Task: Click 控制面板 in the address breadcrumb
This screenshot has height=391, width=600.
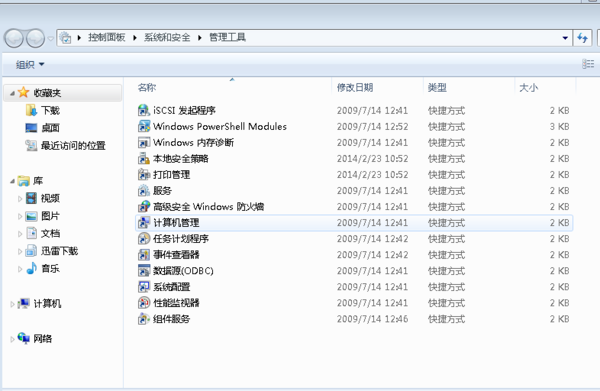Action: click(107, 37)
